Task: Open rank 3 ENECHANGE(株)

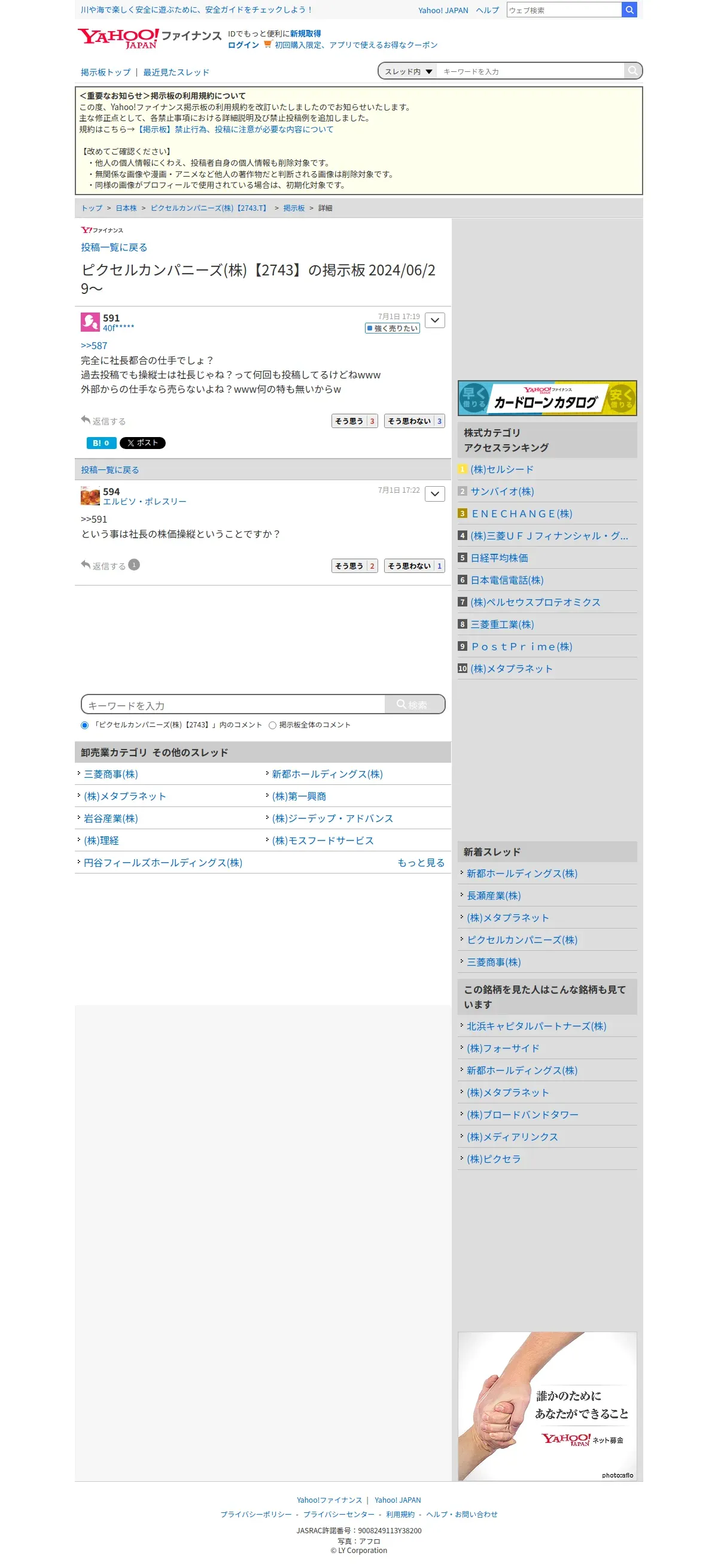Action: pyautogui.click(x=522, y=514)
